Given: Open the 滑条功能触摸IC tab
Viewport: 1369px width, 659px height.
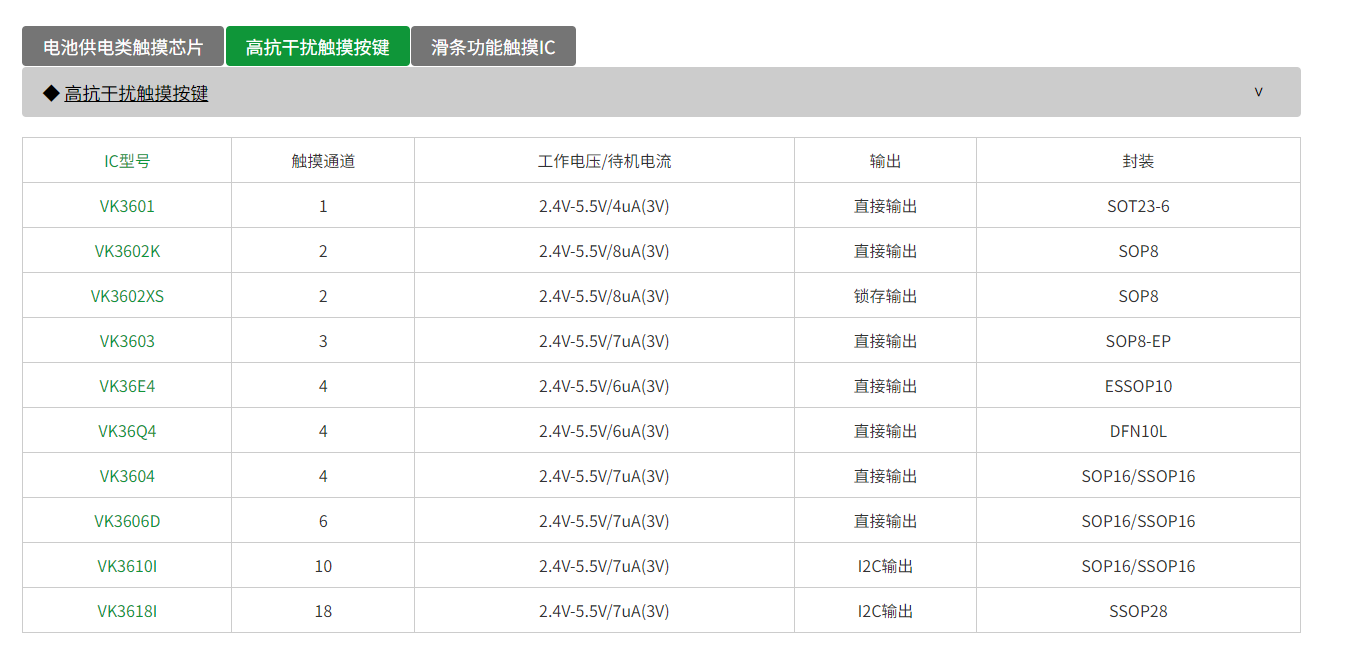Looking at the screenshot, I should pyautogui.click(x=493, y=47).
